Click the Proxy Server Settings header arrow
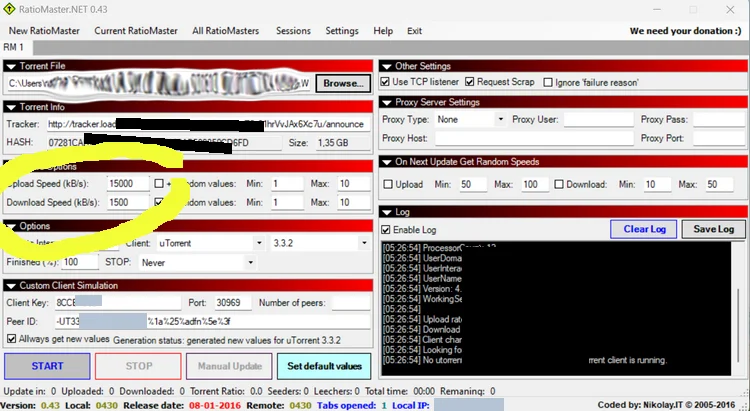The height and width of the screenshot is (411, 750). 387,102
